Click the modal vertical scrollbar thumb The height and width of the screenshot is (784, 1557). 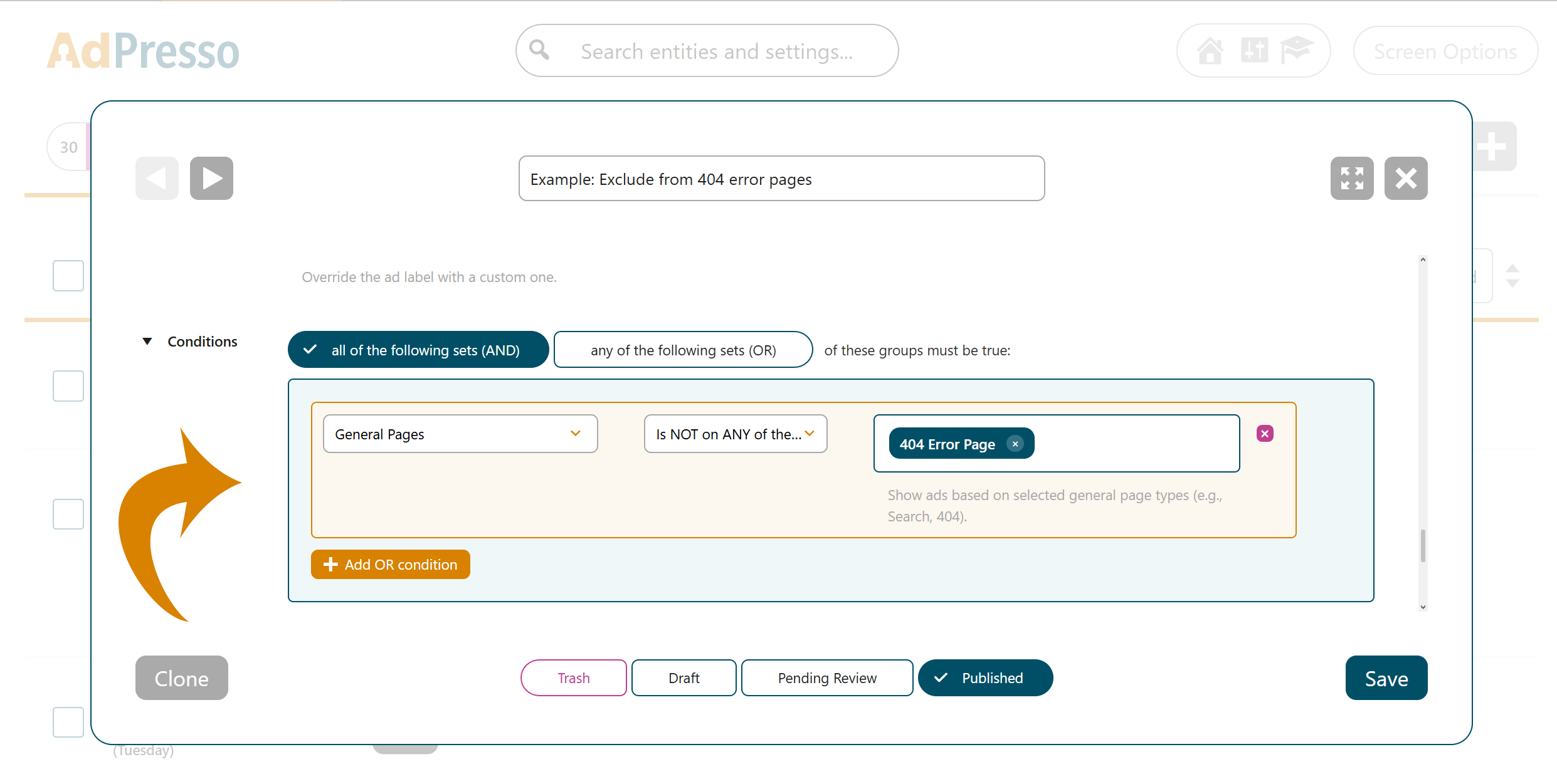(1422, 545)
